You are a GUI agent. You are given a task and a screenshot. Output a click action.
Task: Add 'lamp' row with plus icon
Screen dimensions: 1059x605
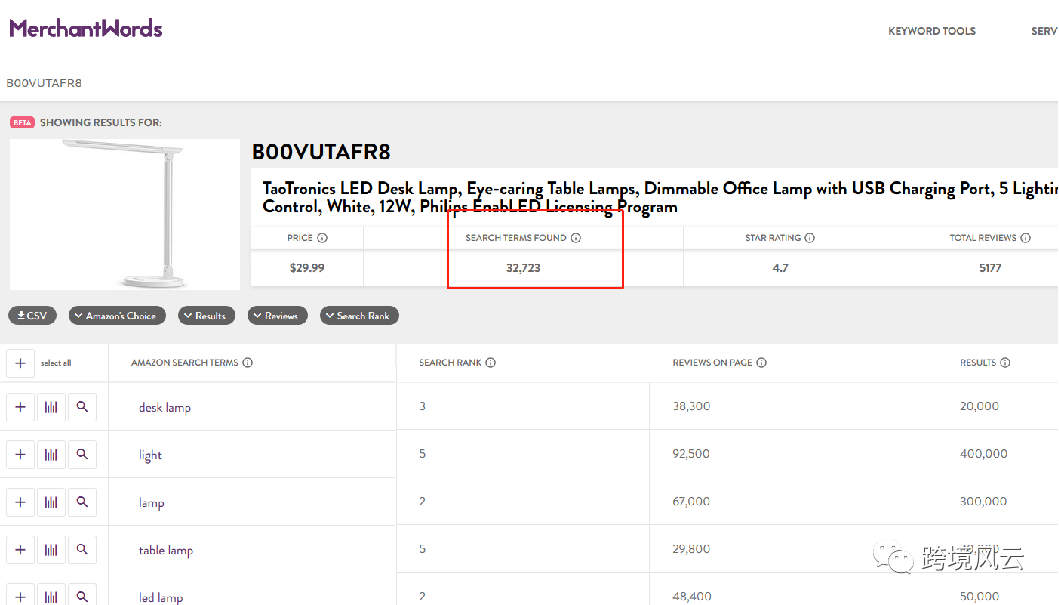[20, 502]
